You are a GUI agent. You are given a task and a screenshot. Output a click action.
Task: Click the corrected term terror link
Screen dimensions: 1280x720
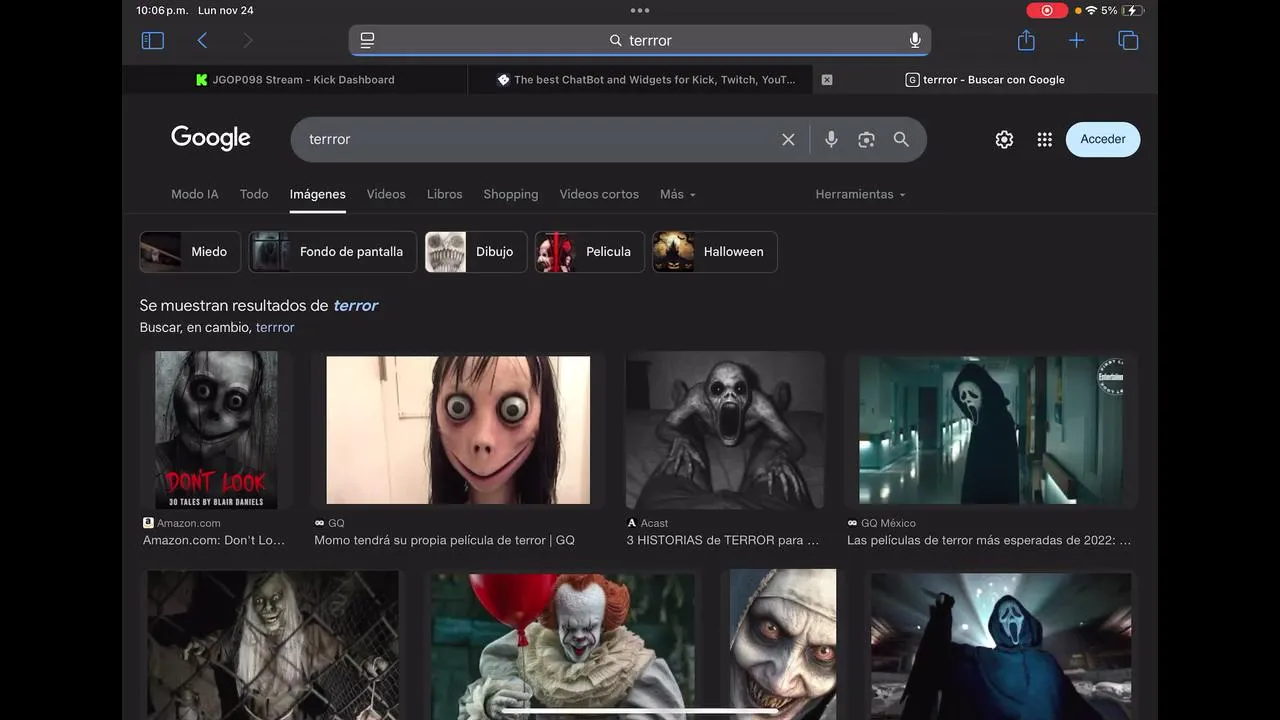pos(355,306)
